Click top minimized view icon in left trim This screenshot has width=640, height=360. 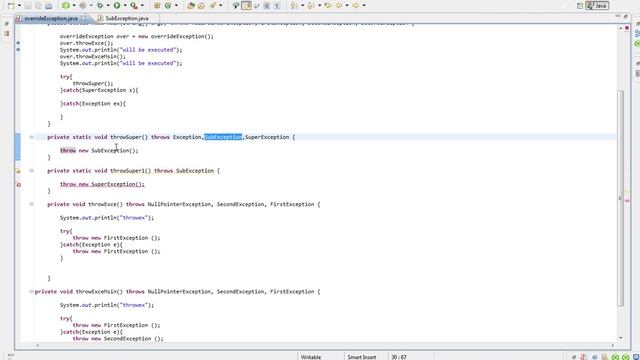point(7,24)
